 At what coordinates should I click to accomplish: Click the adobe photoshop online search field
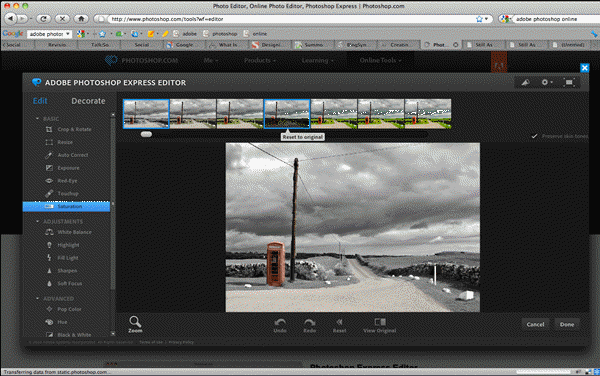(555, 19)
